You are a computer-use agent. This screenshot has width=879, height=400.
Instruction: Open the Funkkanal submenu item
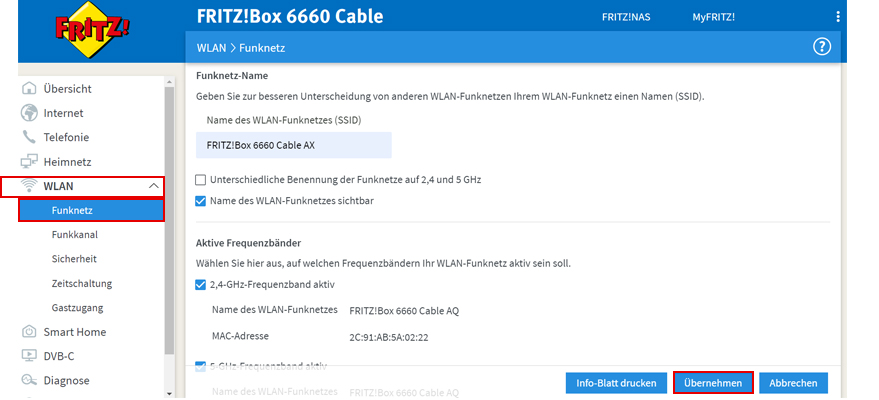pyautogui.click(x=75, y=234)
